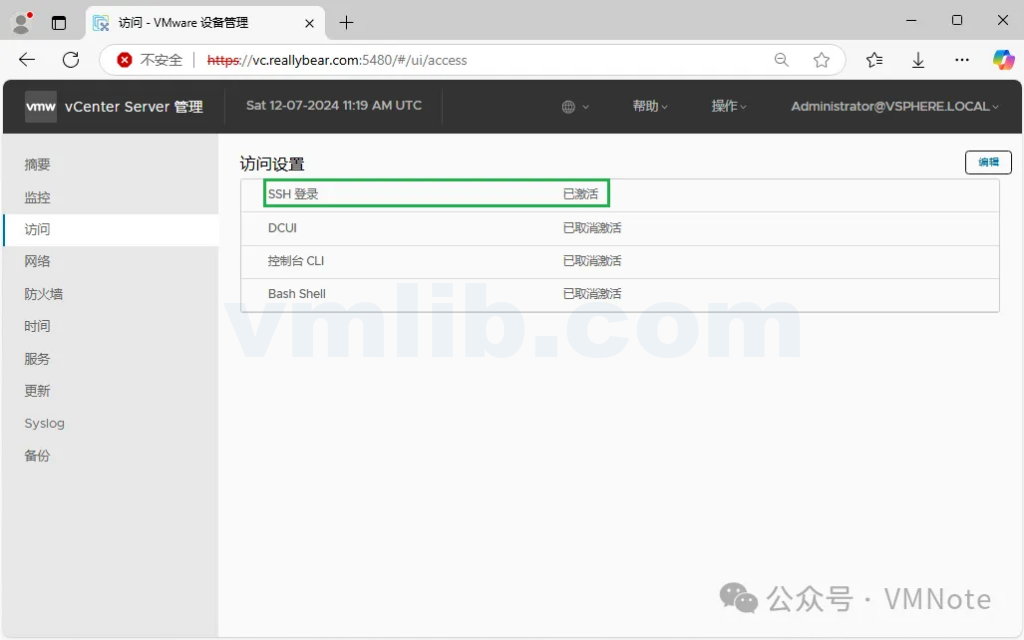Open a new browser tab
Screen dimensions: 1024x640
pyautogui.click(x=346, y=22)
